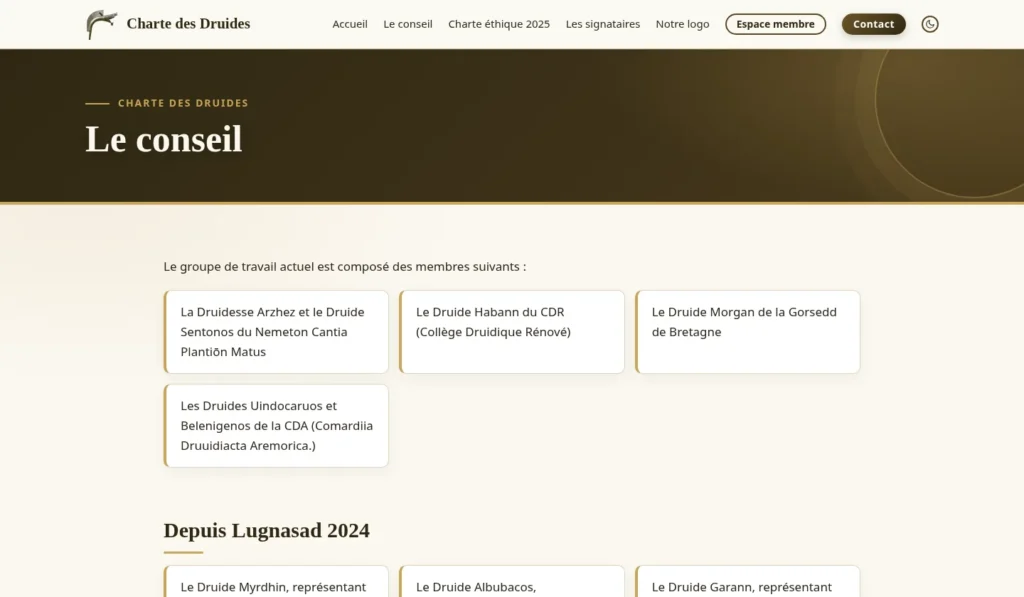Click the Druide Garann card
This screenshot has height=597, width=1024.
pos(748,581)
